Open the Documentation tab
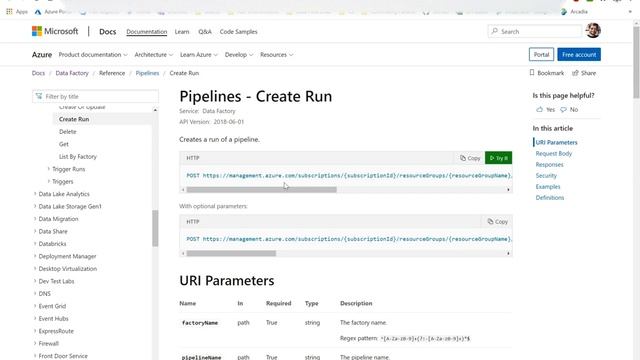The width and height of the screenshot is (640, 360). (x=147, y=31)
